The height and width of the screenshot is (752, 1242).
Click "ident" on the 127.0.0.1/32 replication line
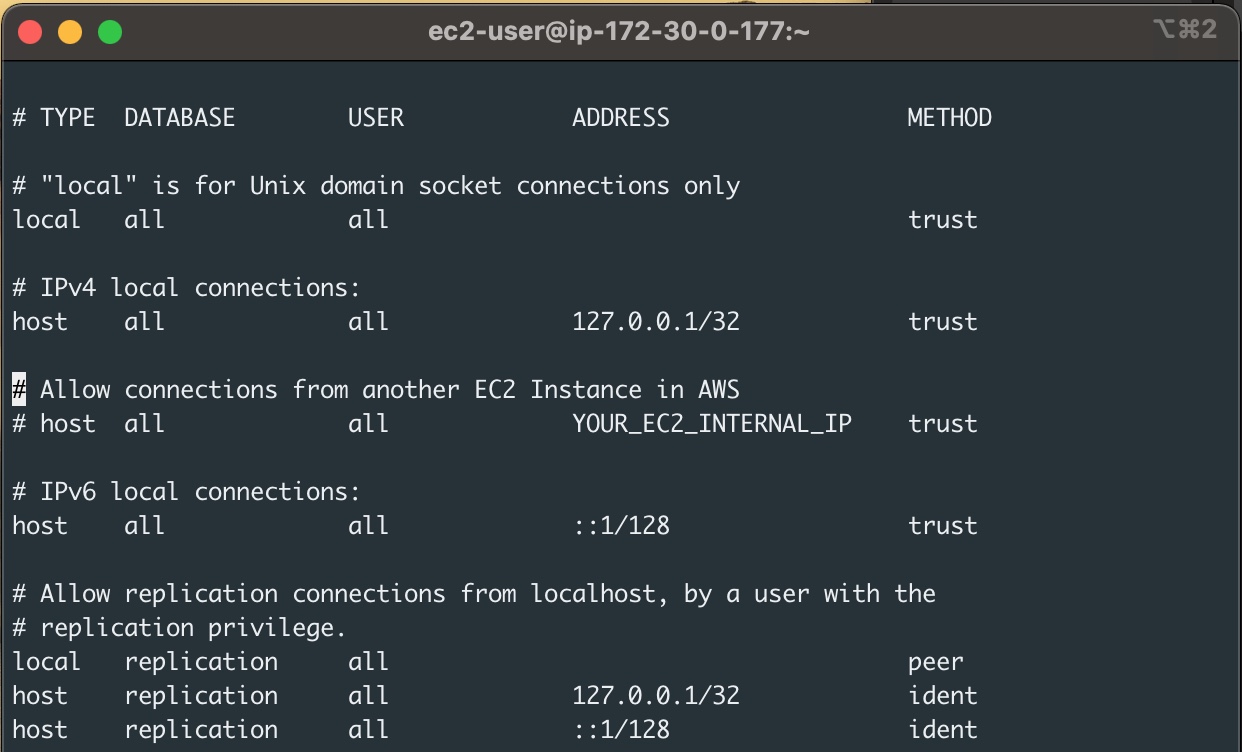pos(942,696)
